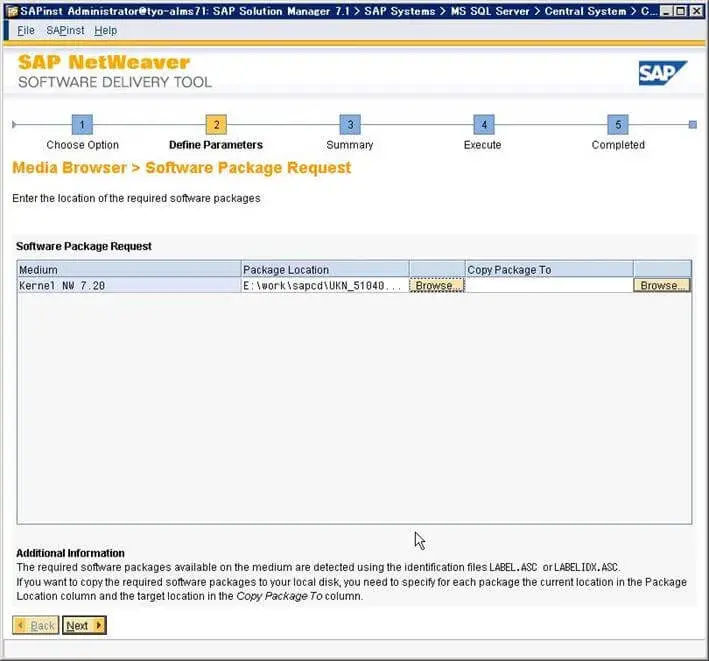The height and width of the screenshot is (661, 709).
Task: Click the Package Location field with E:\work\sapcd path
Action: click(x=325, y=285)
